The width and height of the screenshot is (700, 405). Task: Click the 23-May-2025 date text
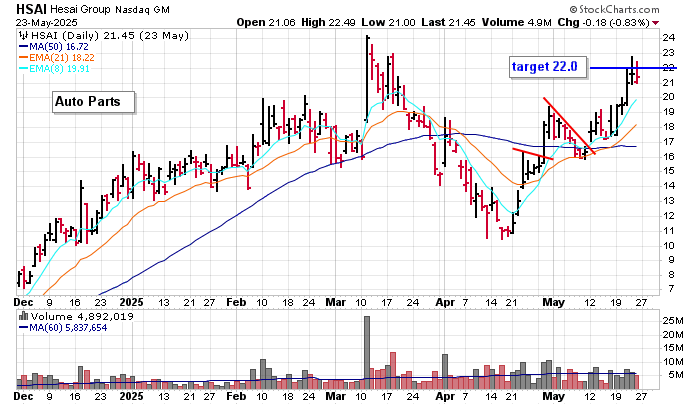[x=46, y=22]
